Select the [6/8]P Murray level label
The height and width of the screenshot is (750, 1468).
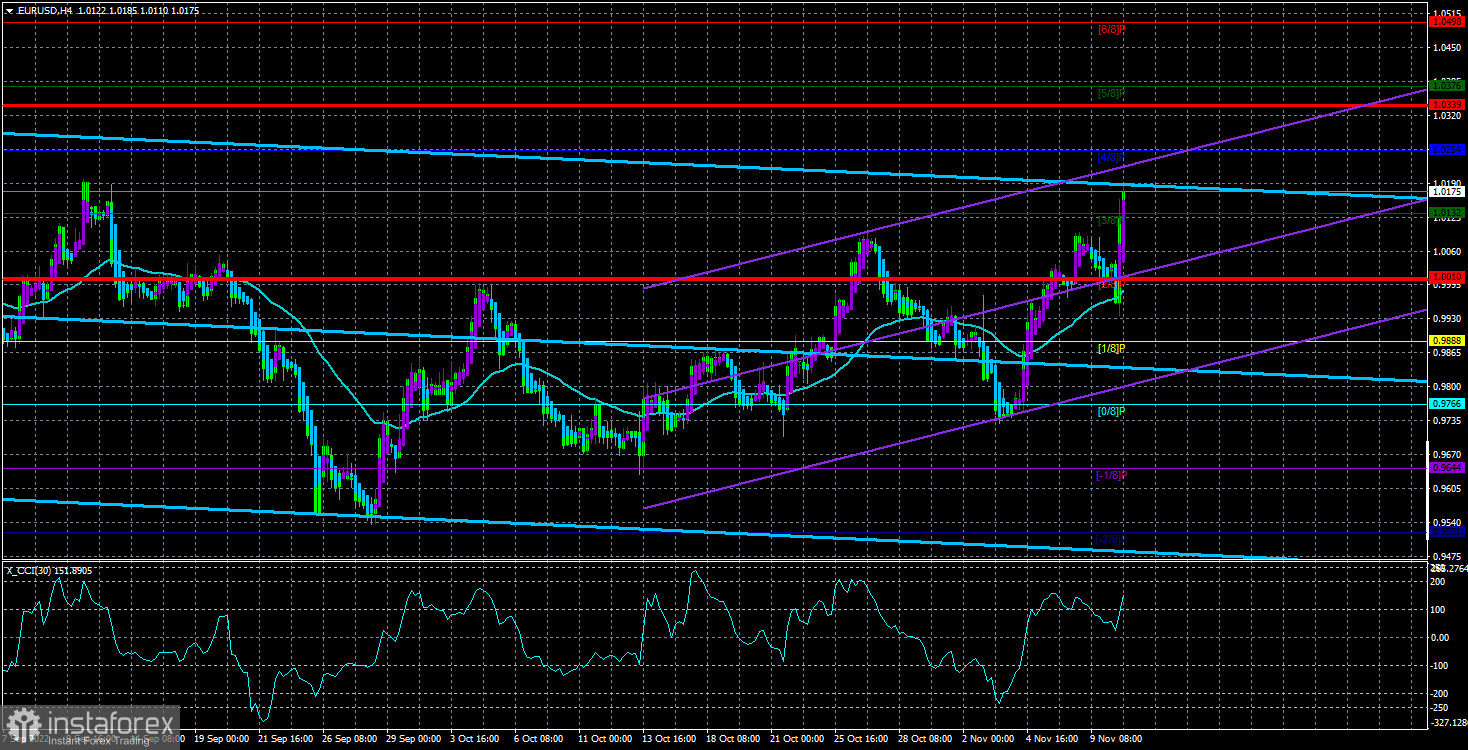[1111, 29]
